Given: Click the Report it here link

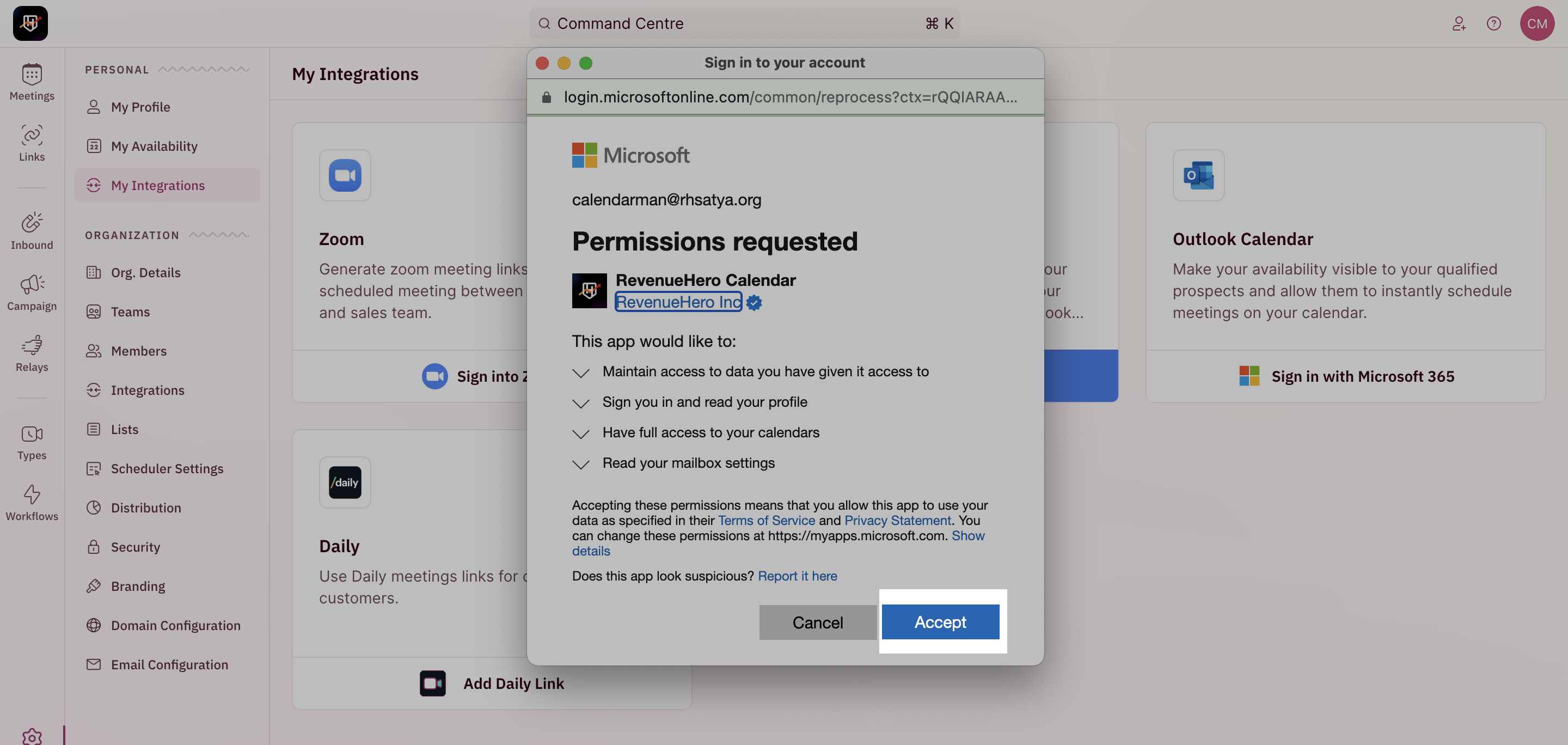Looking at the screenshot, I should [798, 576].
